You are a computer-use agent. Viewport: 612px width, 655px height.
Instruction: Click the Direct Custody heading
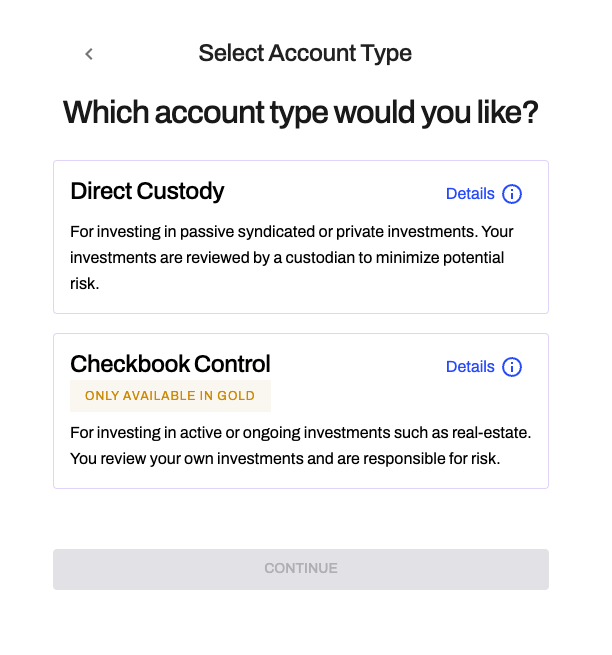click(x=147, y=191)
